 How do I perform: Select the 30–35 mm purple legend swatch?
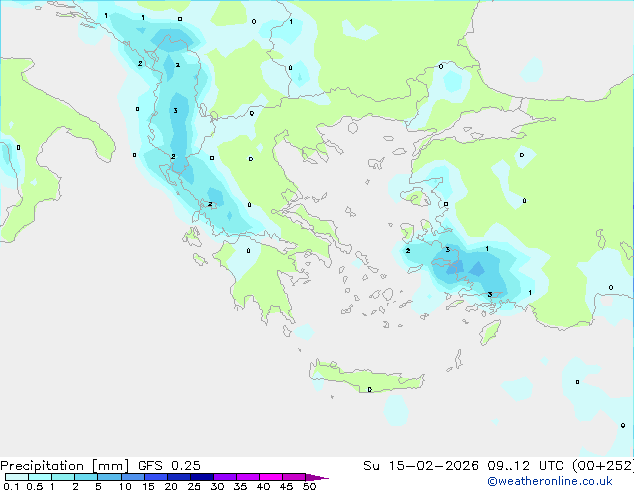pos(224,477)
